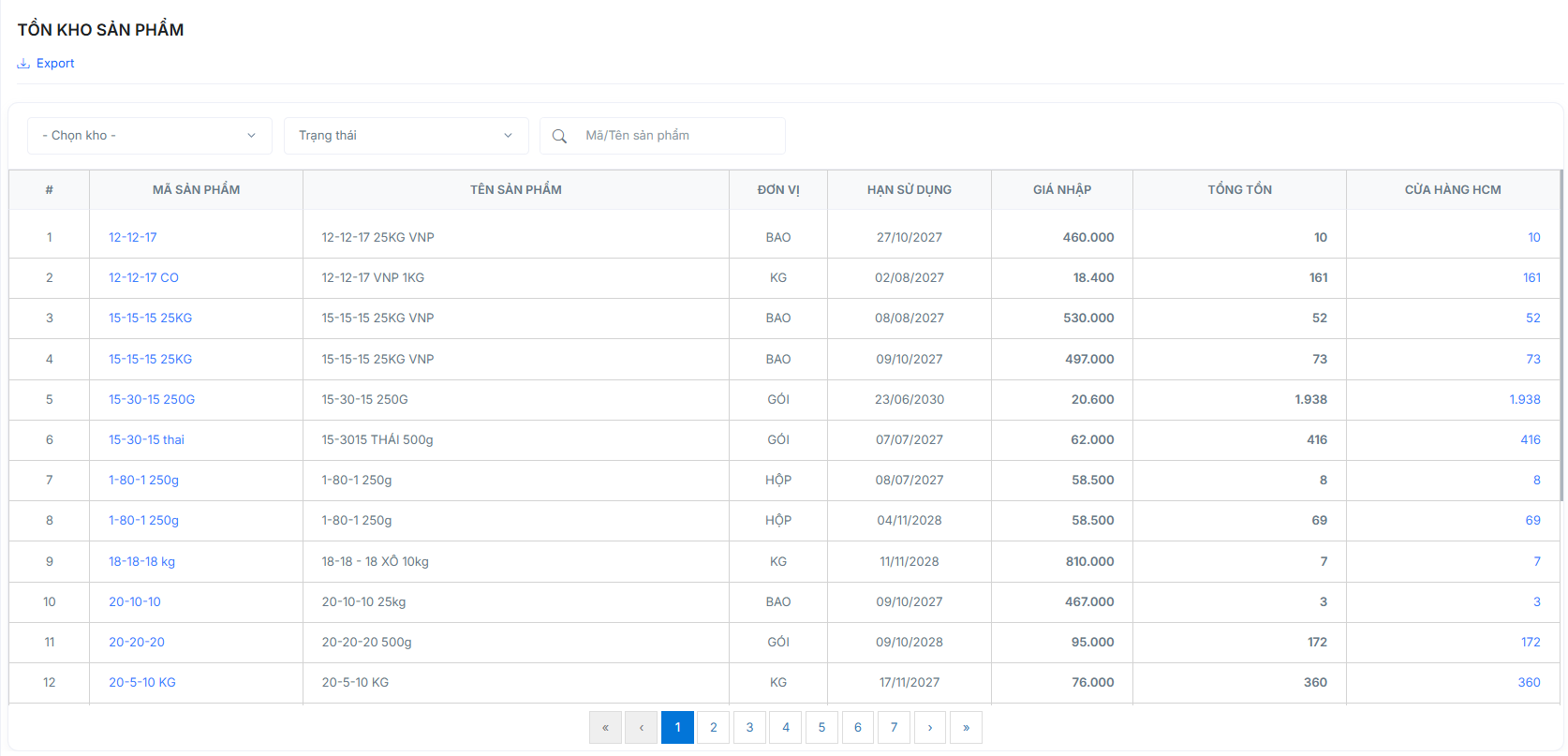Open the 'Chọn kho' warehouse dropdown
The width and height of the screenshot is (1568, 756).
150,136
